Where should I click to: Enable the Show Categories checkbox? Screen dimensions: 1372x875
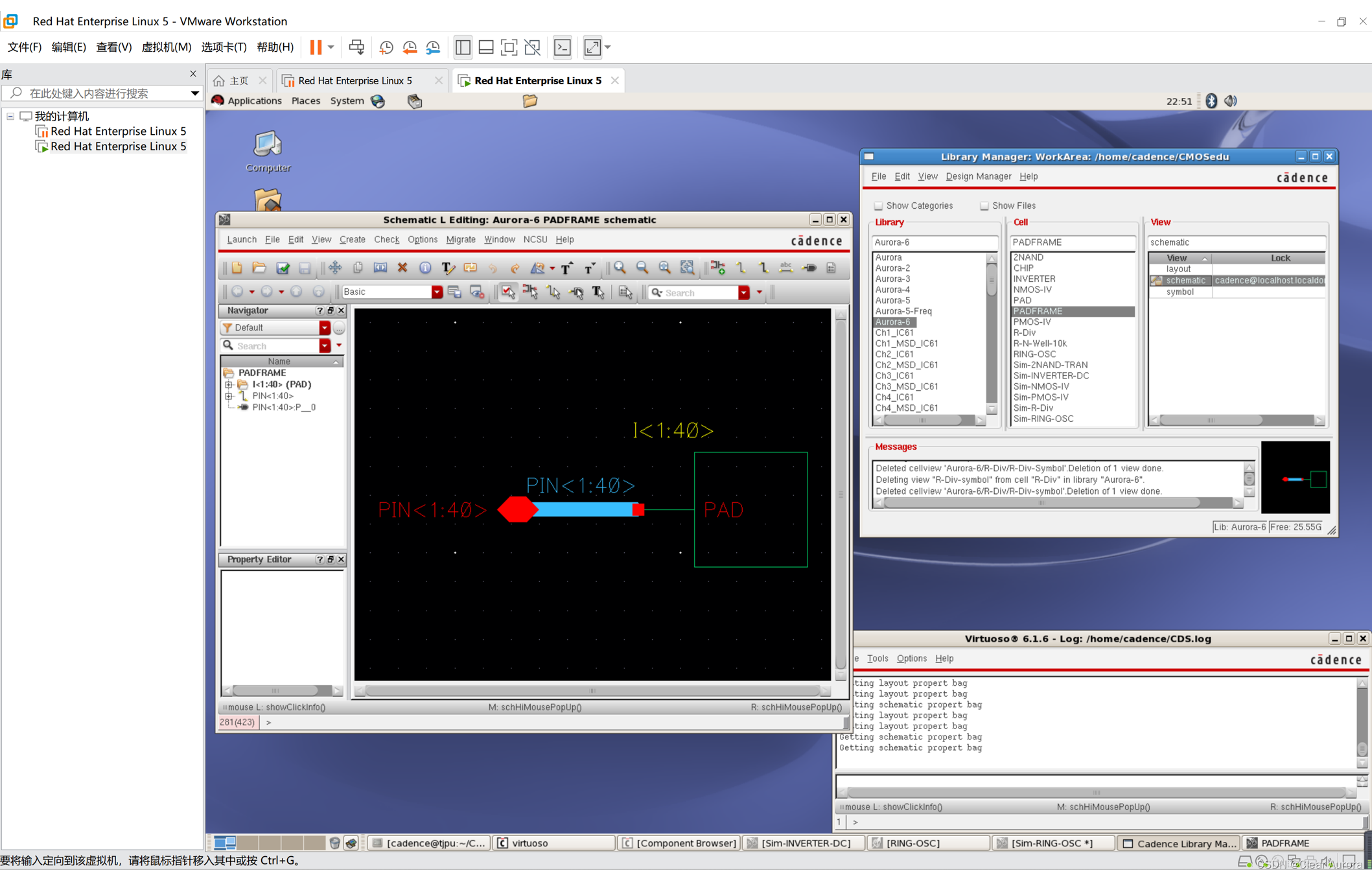click(879, 206)
